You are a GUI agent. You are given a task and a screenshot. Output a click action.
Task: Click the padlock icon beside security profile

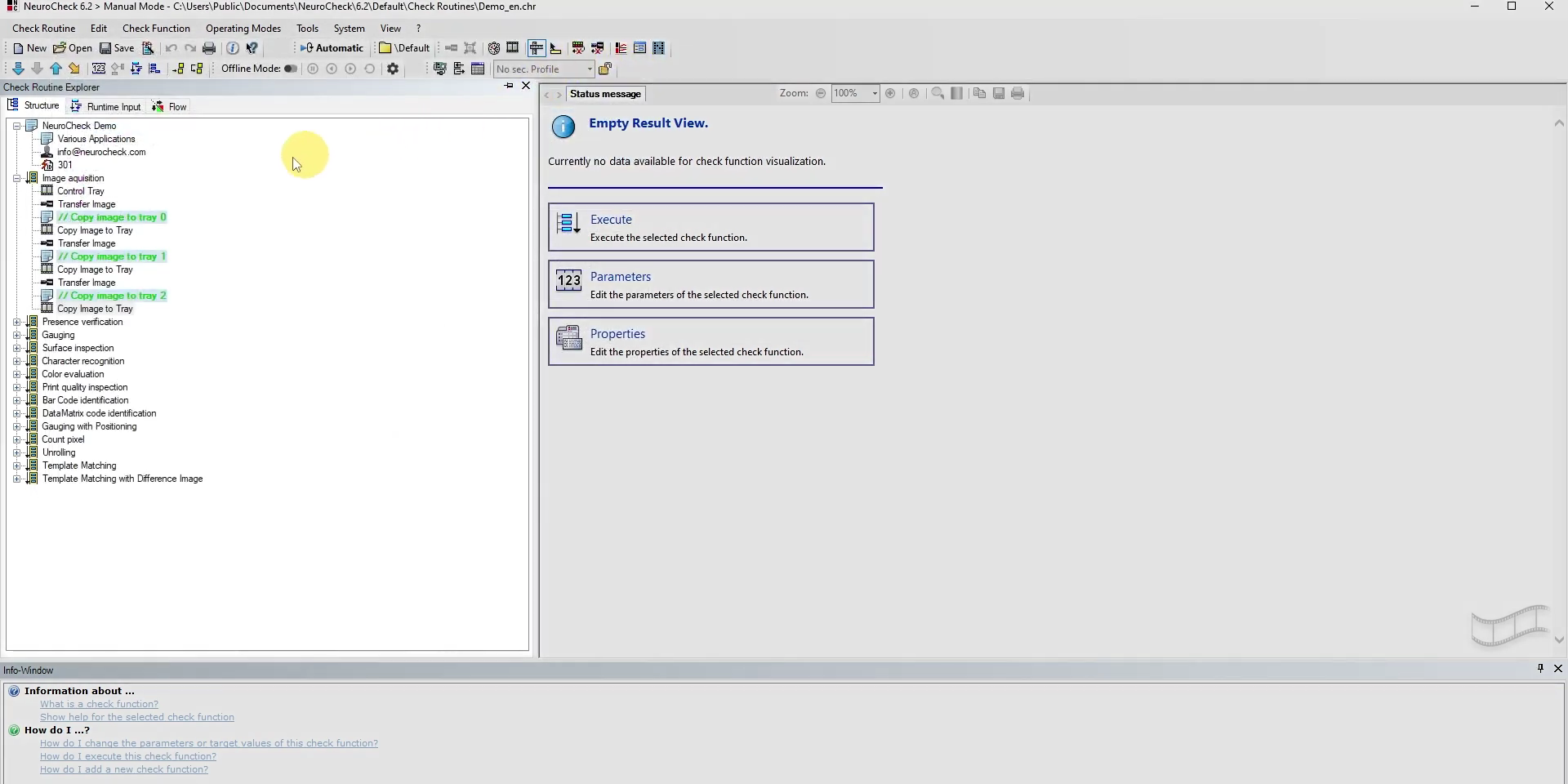[x=605, y=69]
